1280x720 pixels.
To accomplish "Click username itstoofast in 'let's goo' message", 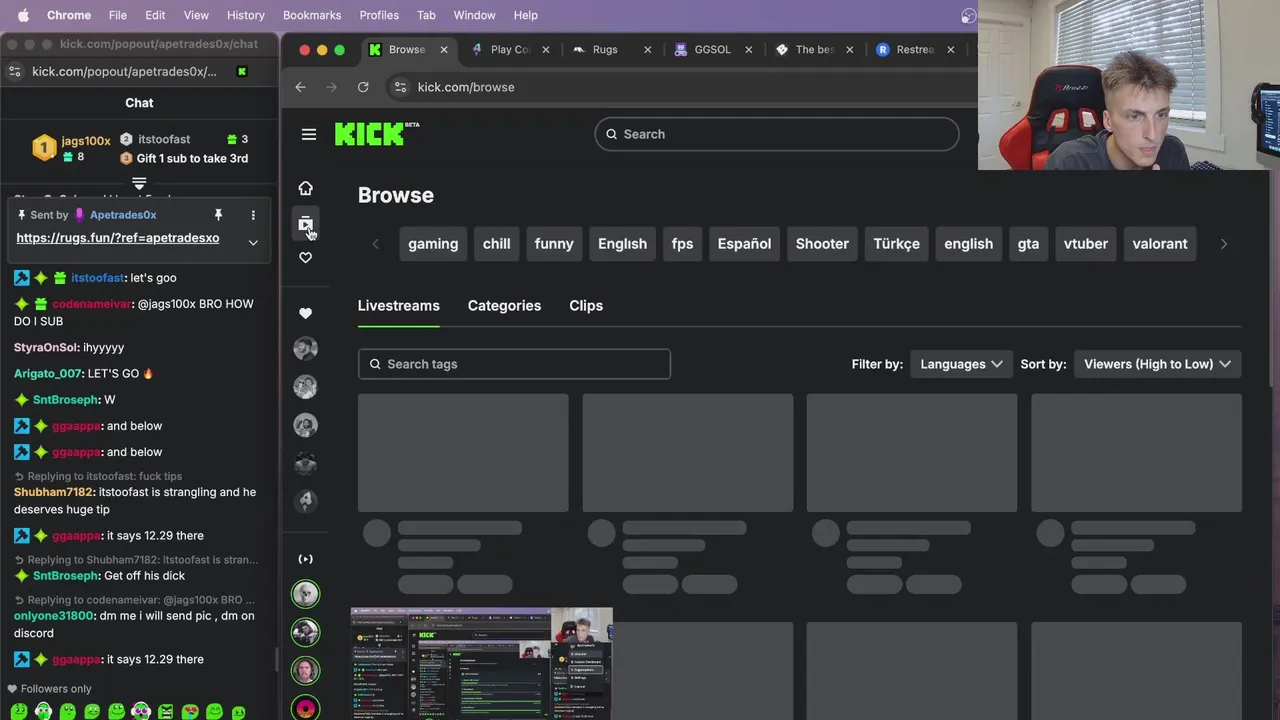I will click(x=98, y=278).
